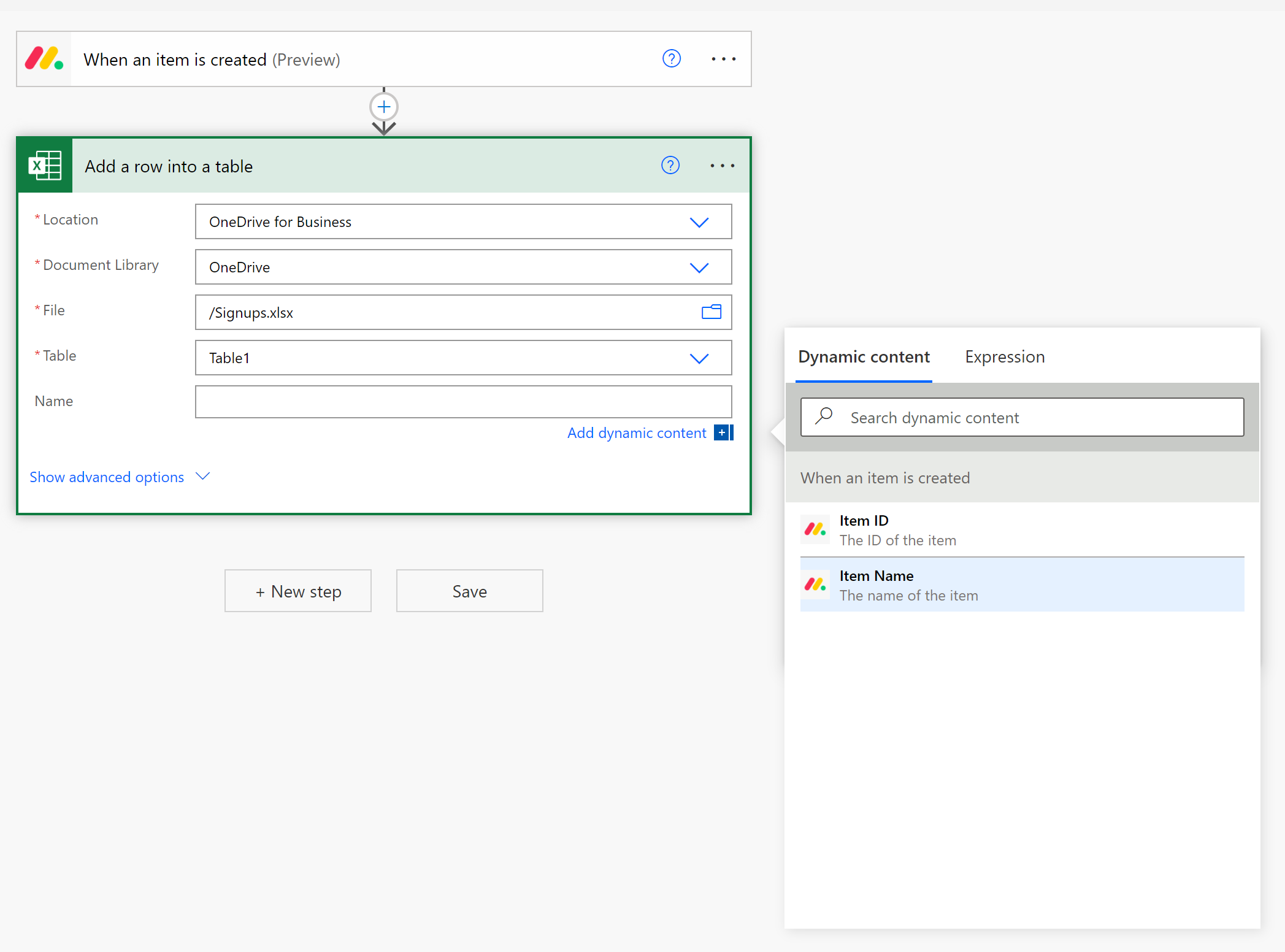The image size is (1285, 952).
Task: Click the Save button
Action: pyautogui.click(x=468, y=591)
